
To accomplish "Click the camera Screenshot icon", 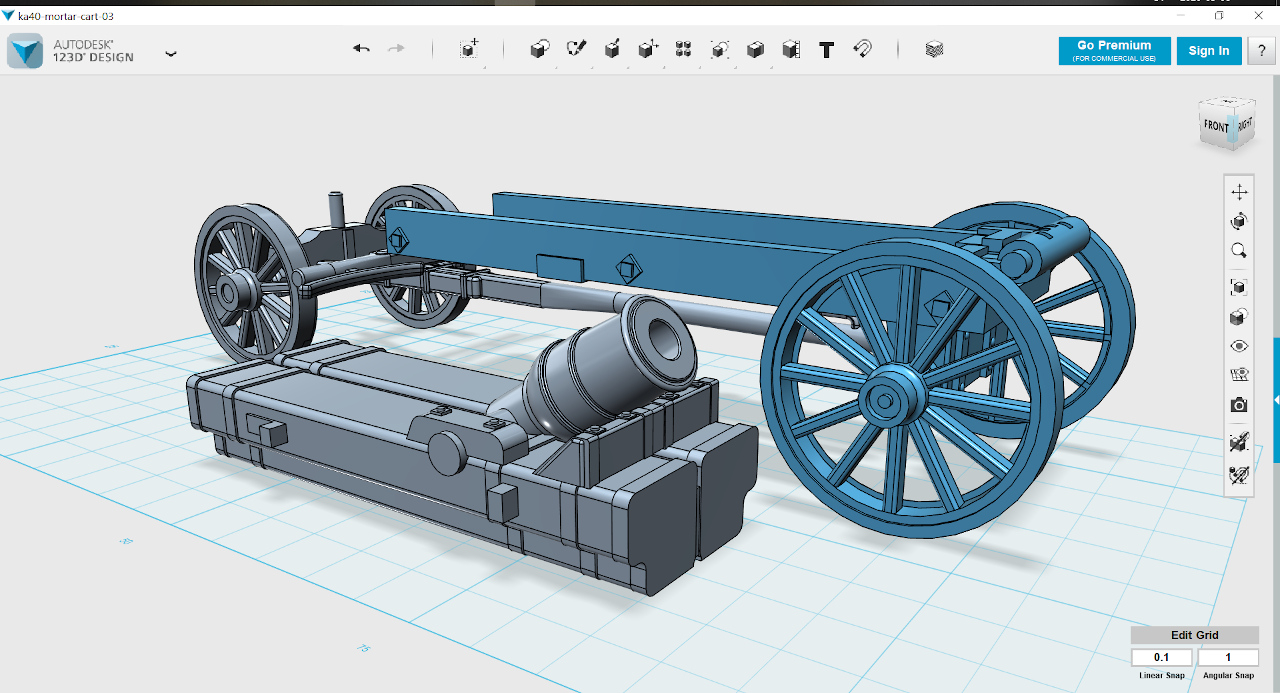I will click(1239, 405).
